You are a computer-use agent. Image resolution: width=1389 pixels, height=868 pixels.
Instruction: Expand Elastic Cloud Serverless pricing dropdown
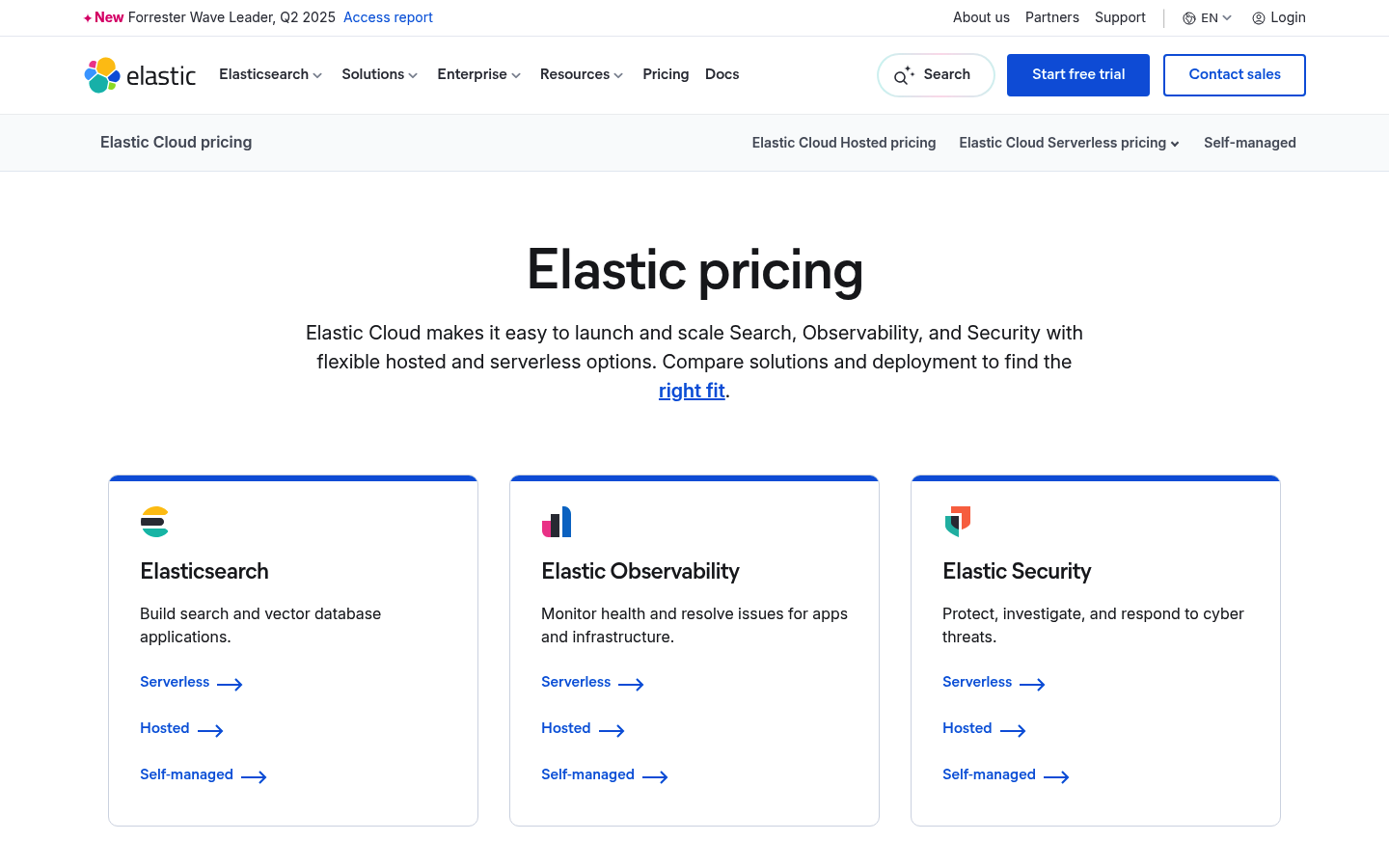point(1069,143)
